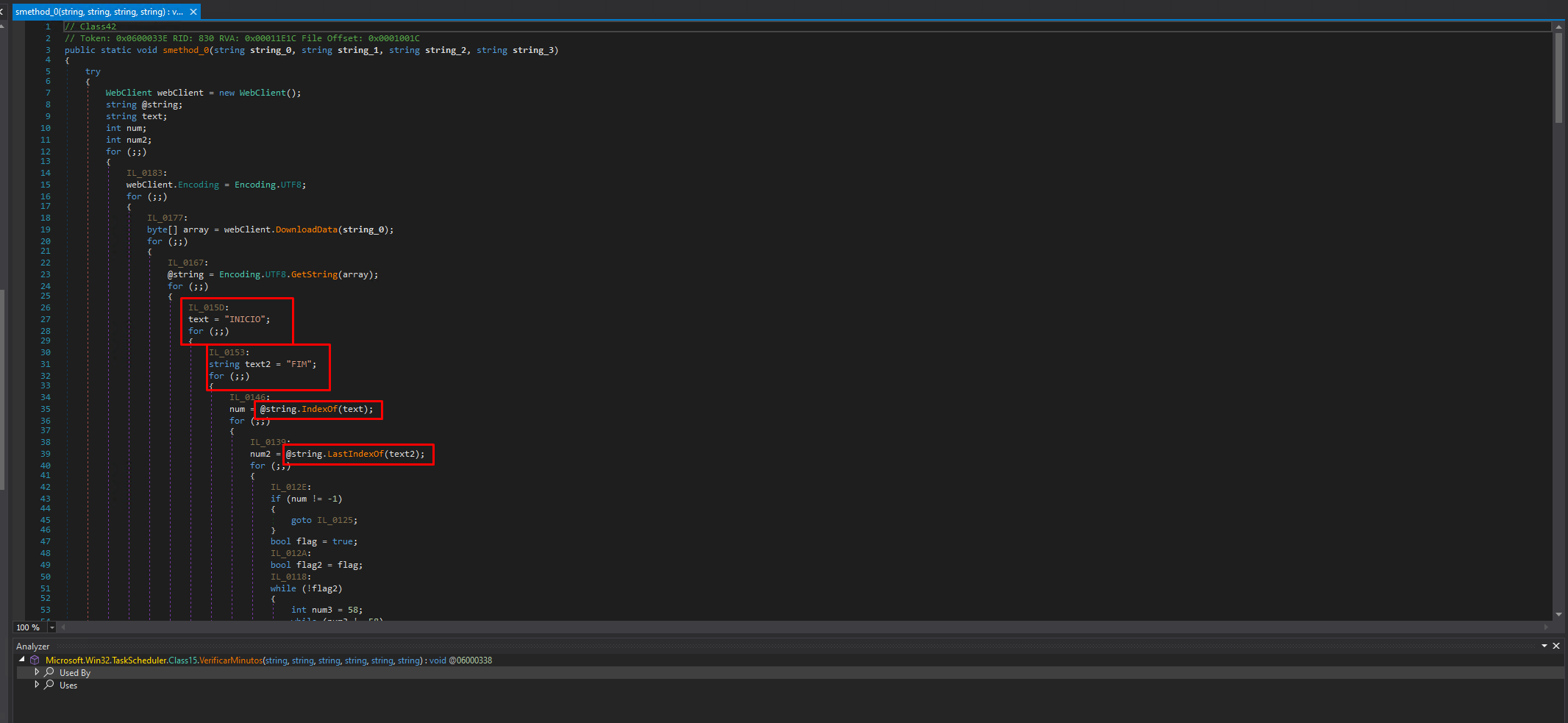Viewport: 1568px width, 723px height.
Task: Close the Analyzer panel
Action: coord(1556,646)
